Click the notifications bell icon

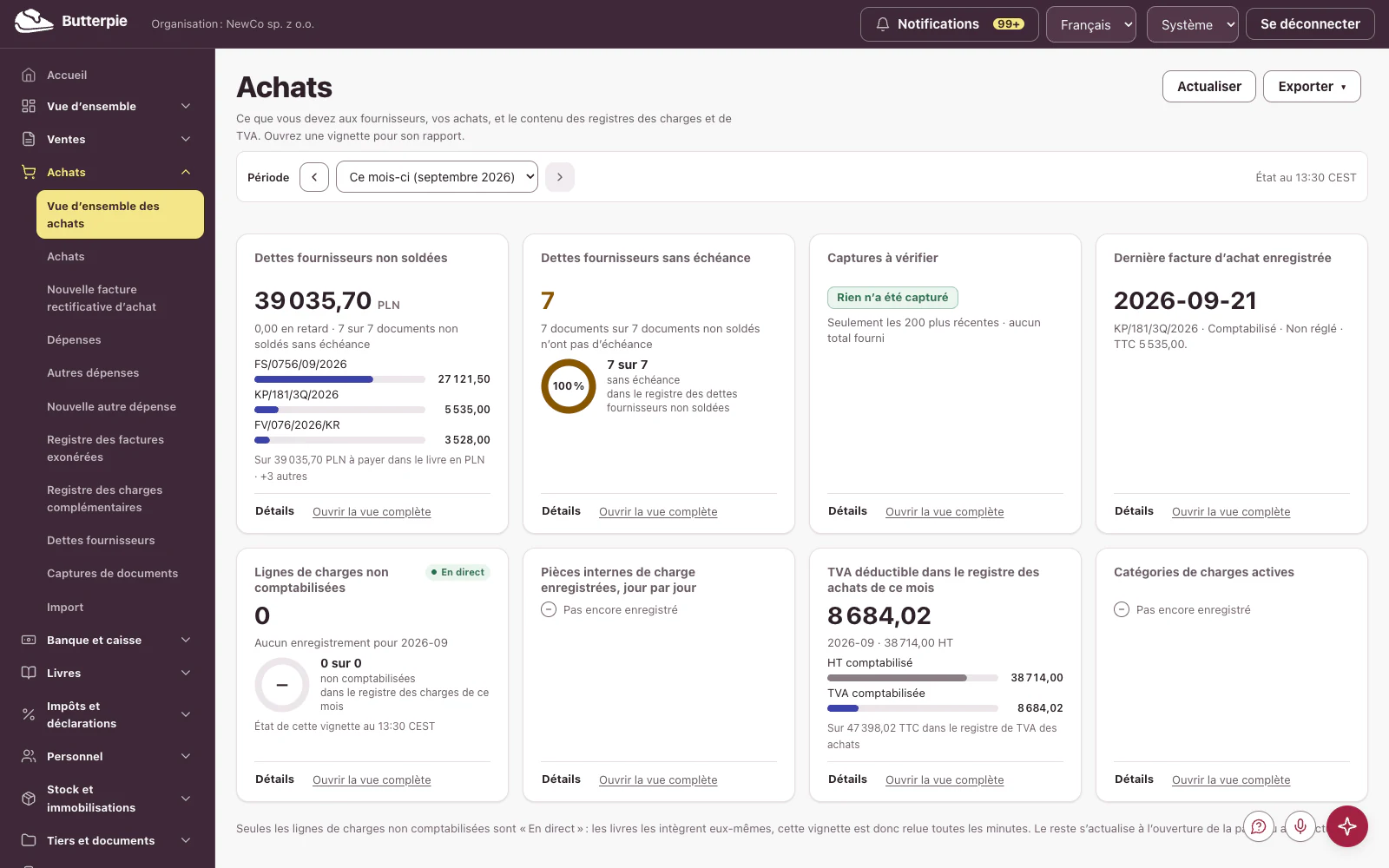[883, 24]
